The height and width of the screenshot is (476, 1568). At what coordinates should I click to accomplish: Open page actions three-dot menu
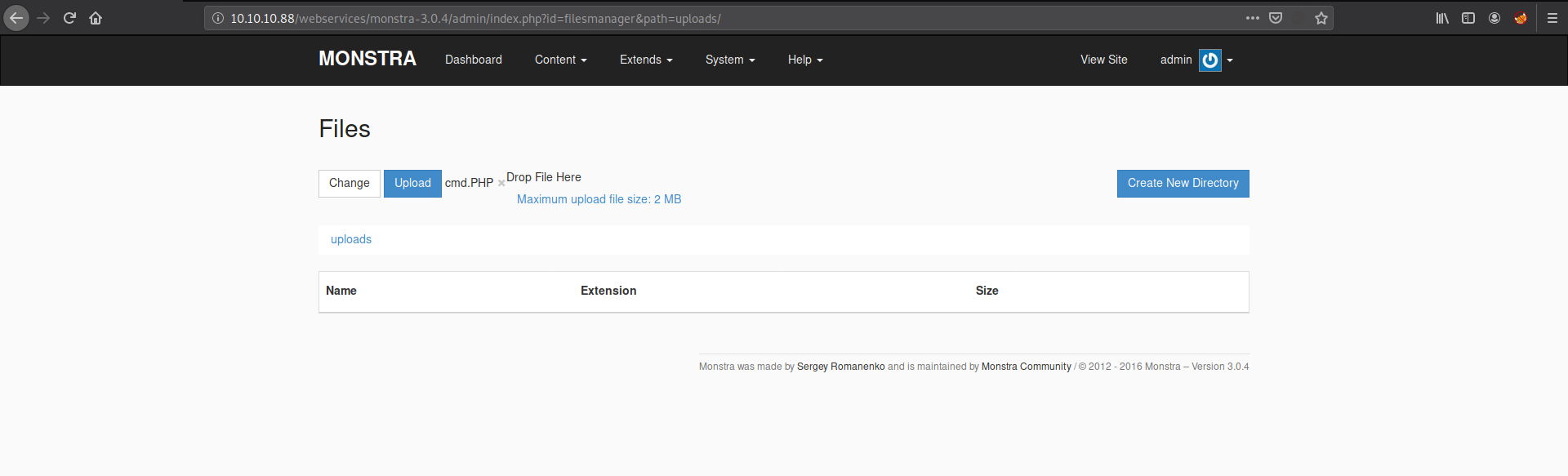click(x=1252, y=18)
